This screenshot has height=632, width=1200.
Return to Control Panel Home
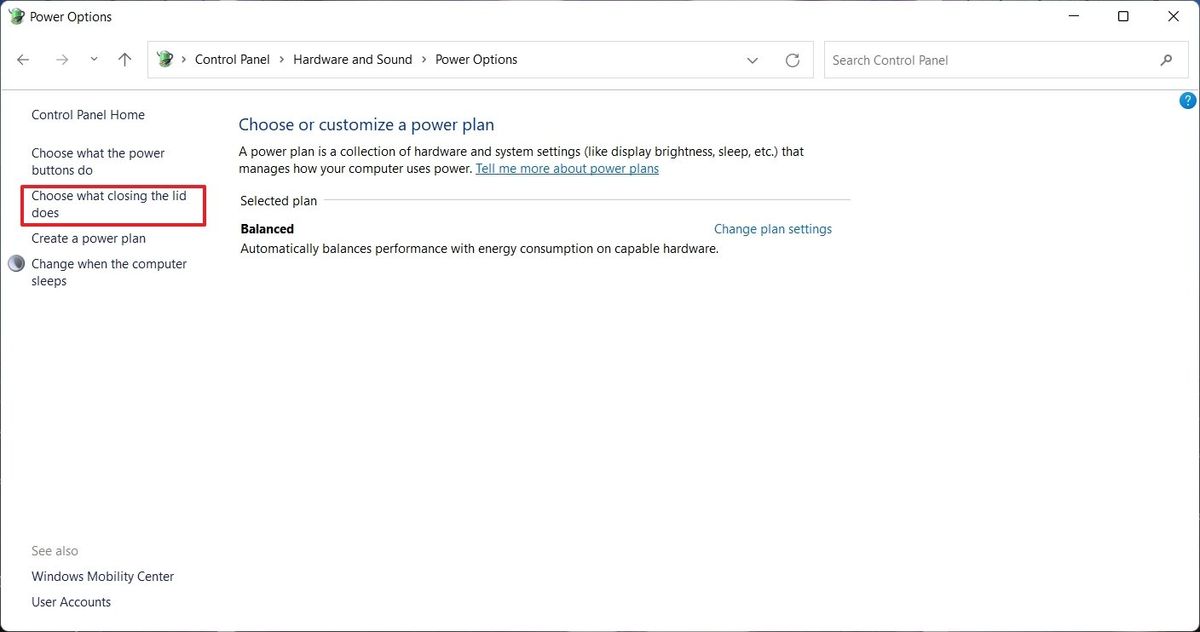click(87, 114)
